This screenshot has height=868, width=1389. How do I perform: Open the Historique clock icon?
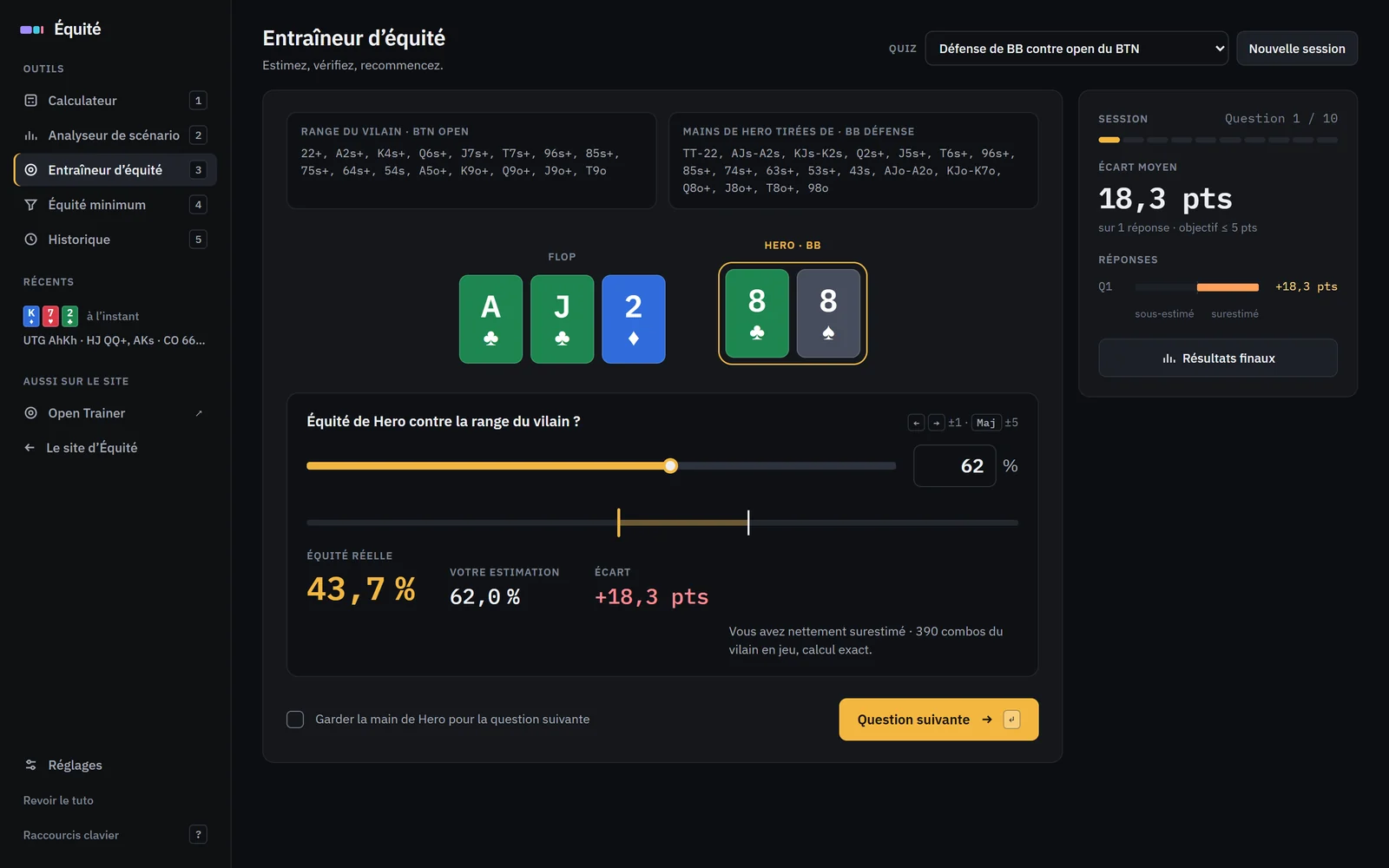pos(31,240)
